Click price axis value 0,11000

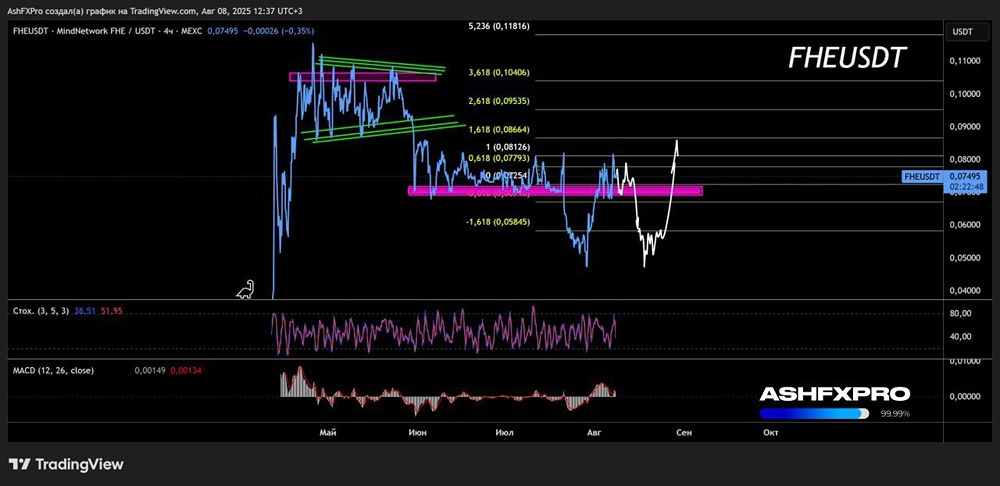[x=963, y=61]
